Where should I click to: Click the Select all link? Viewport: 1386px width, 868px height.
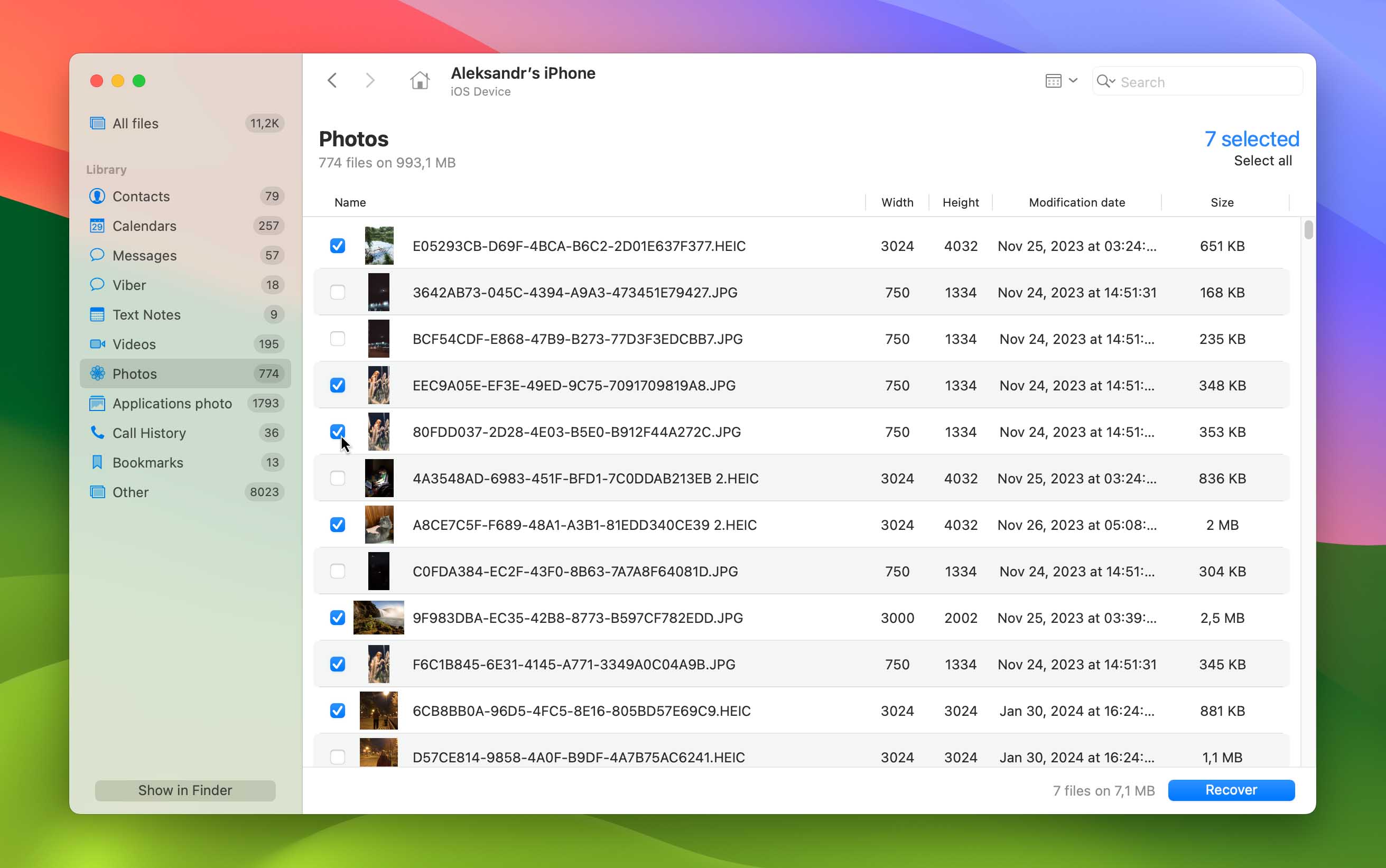[1262, 161]
